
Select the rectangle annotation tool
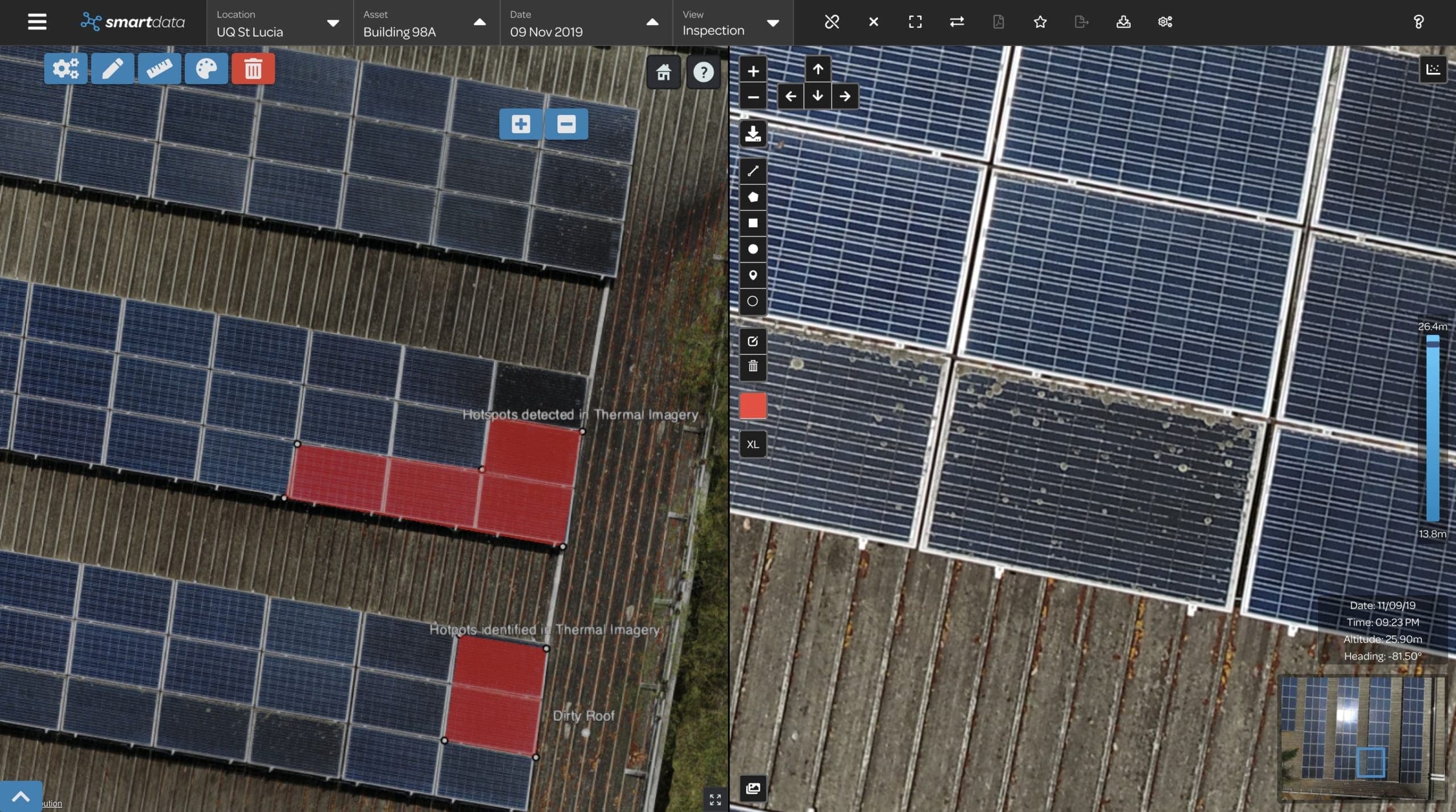(752, 223)
